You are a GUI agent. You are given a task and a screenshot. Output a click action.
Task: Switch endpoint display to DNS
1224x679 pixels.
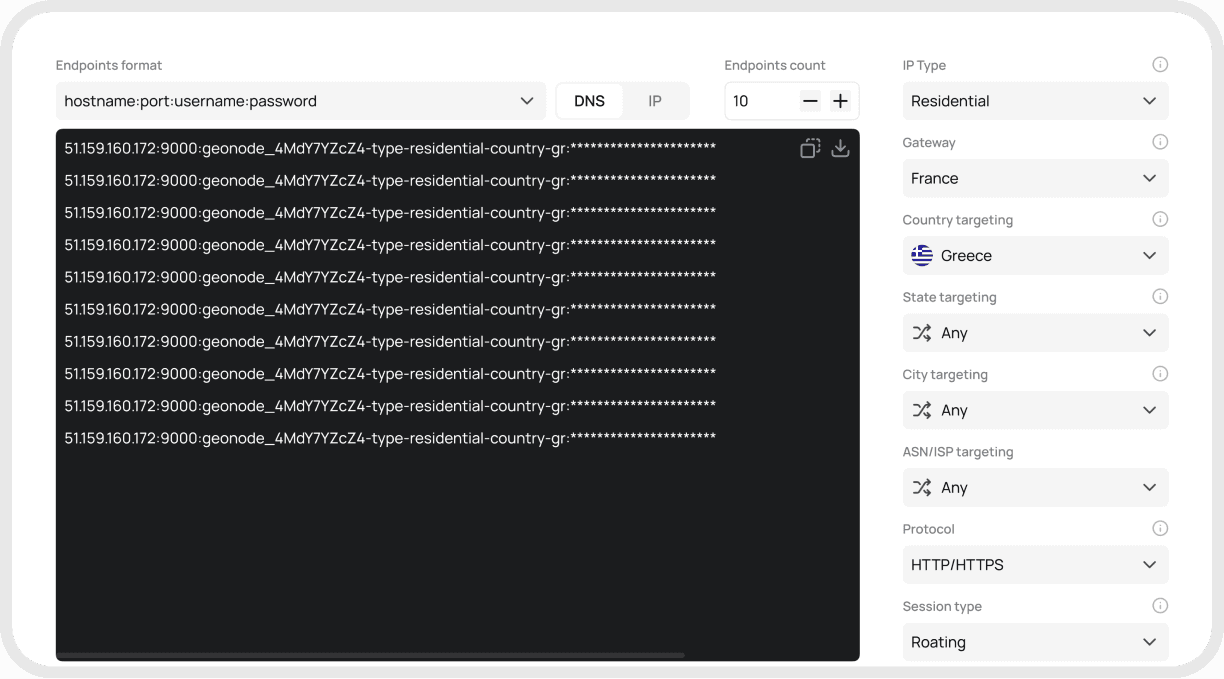click(x=589, y=101)
